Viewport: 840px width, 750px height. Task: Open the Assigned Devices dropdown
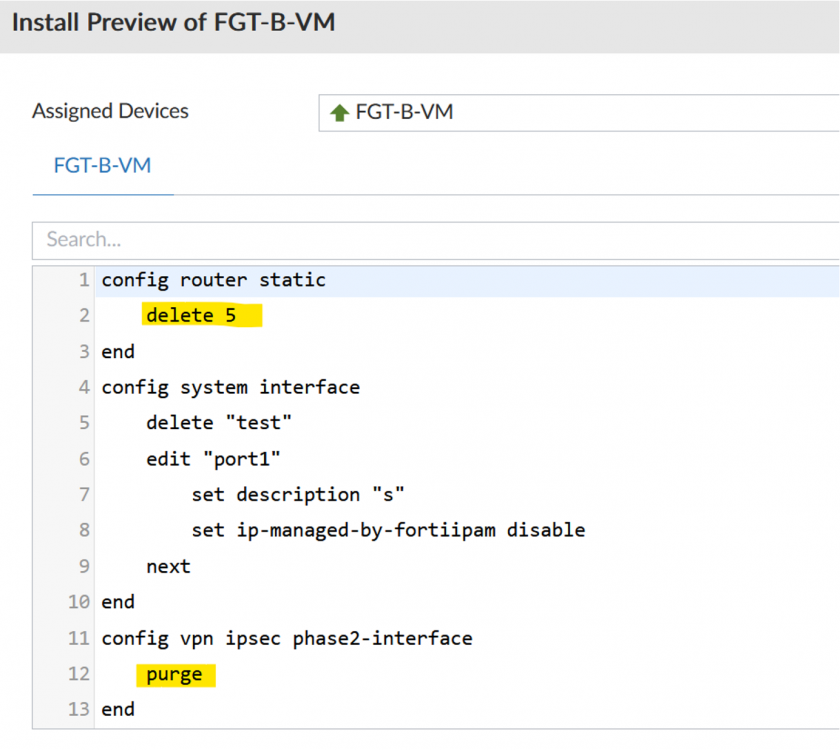tap(580, 112)
